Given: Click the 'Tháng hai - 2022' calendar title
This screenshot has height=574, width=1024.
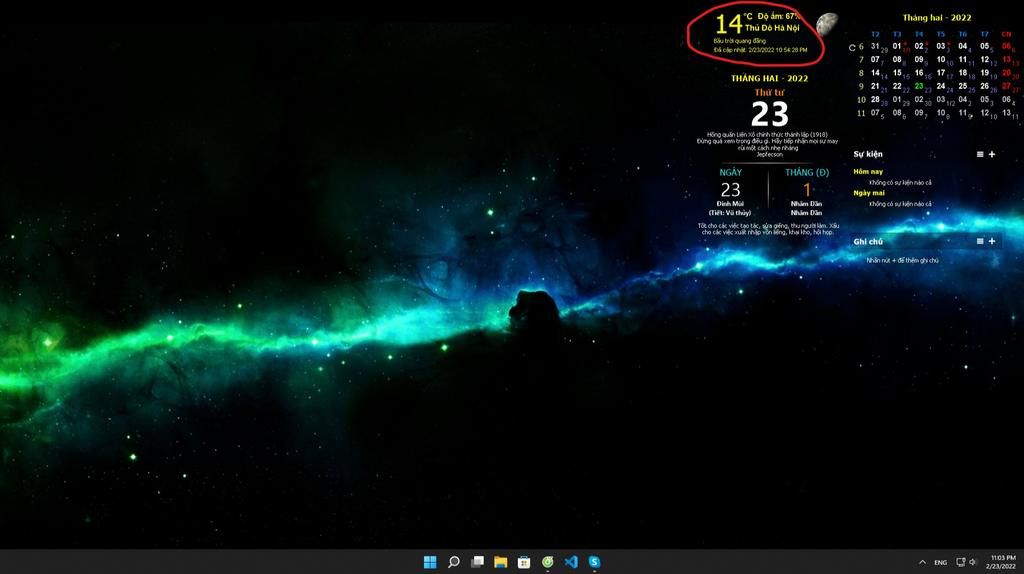Looking at the screenshot, I should [936, 18].
